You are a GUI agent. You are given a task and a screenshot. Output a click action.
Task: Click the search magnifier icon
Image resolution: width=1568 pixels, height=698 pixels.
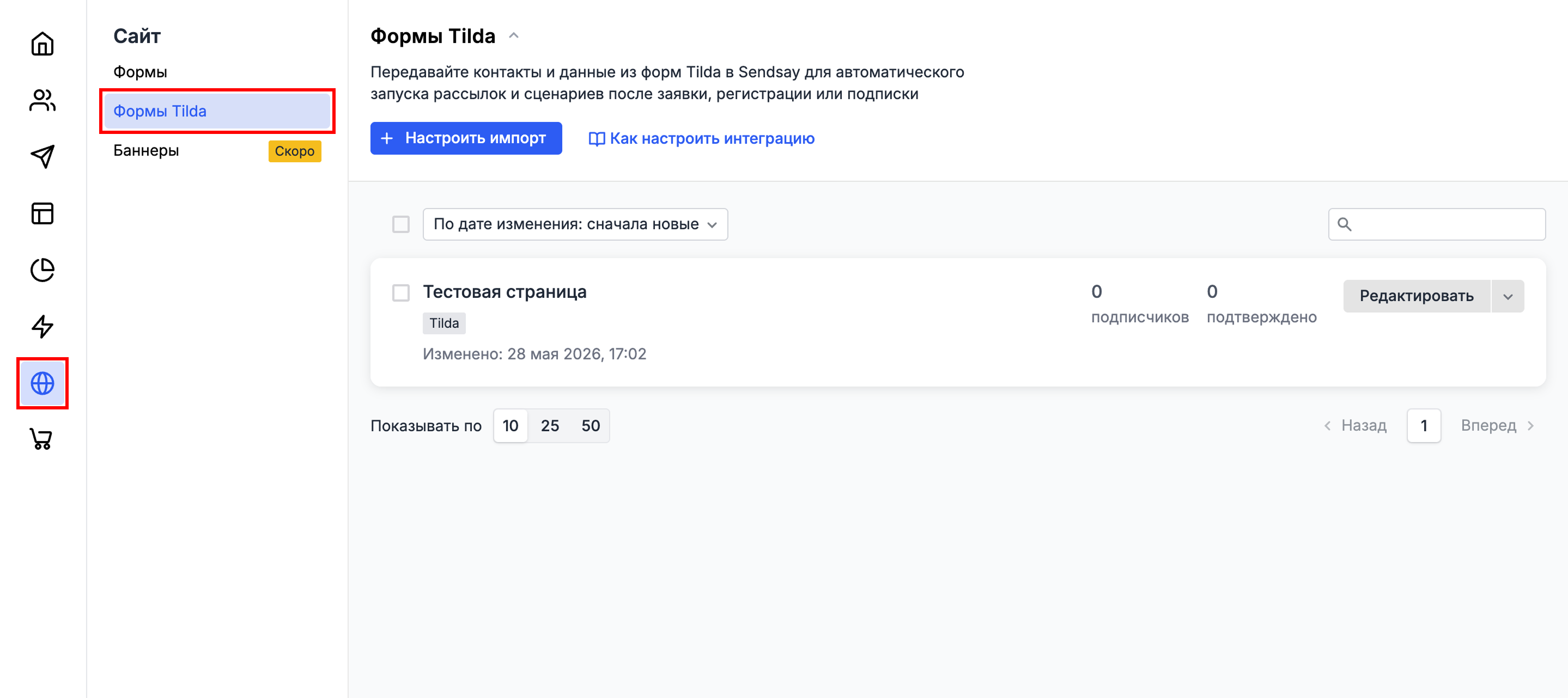coord(1344,224)
